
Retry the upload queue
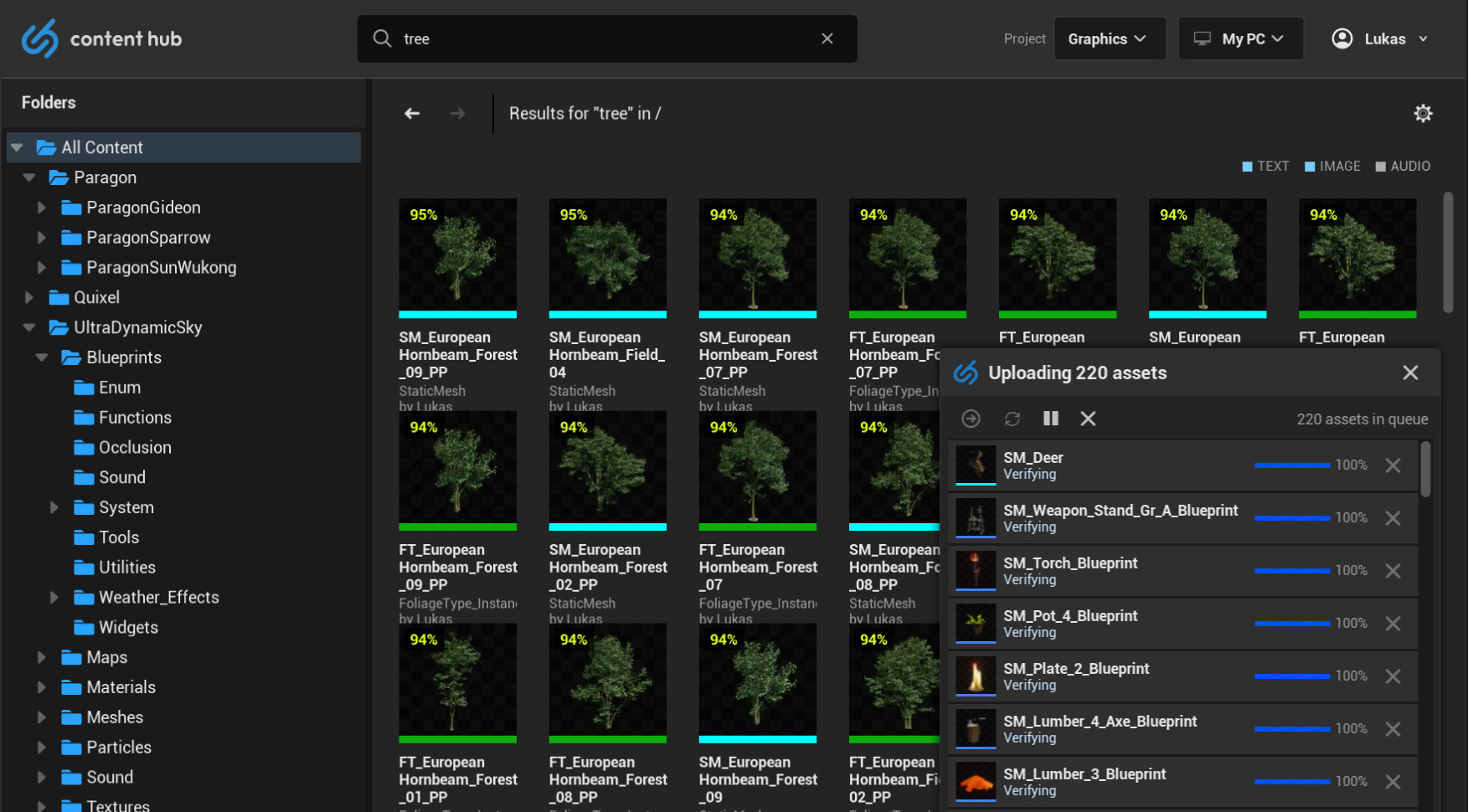click(1012, 419)
